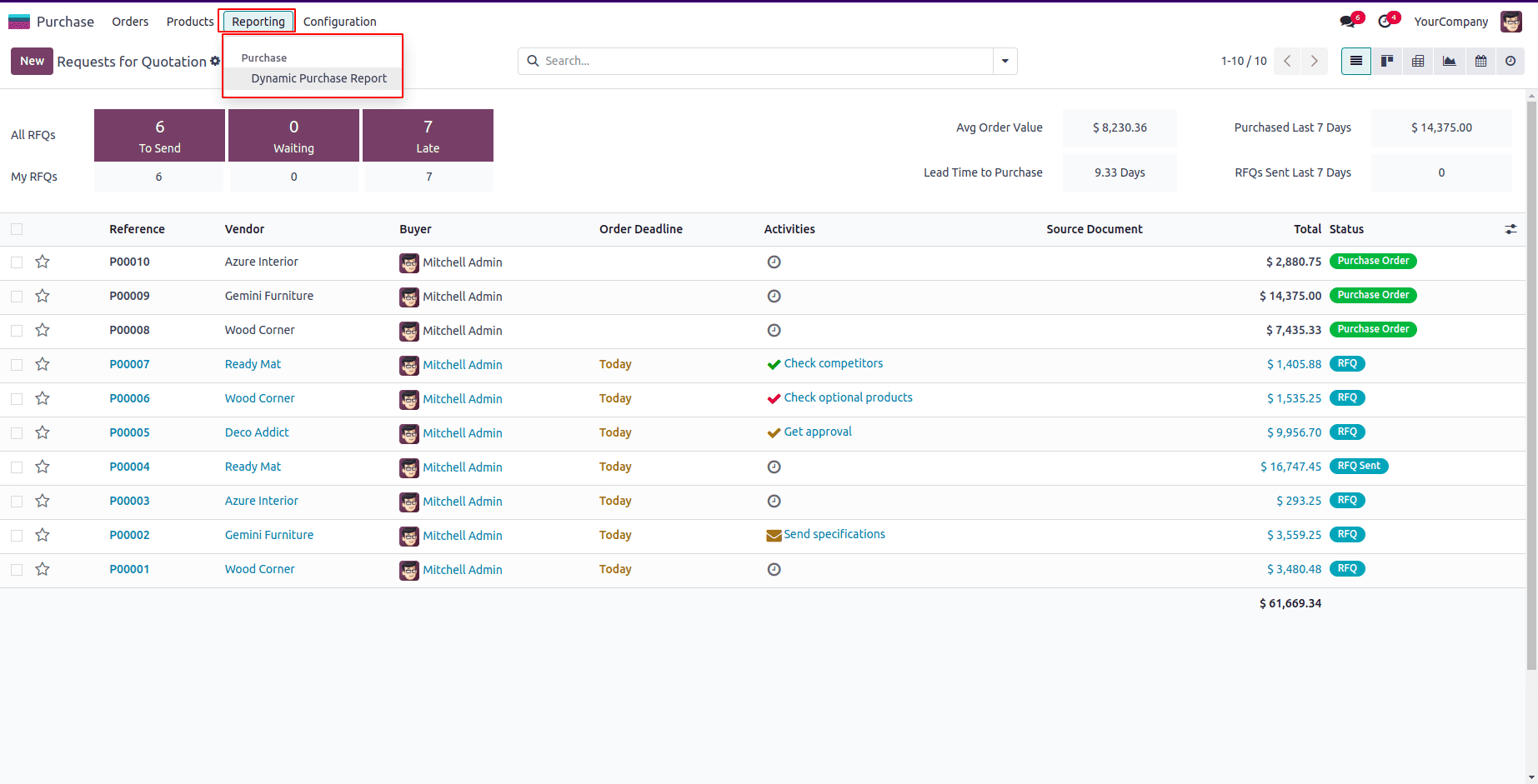This screenshot has height=784, width=1538.
Task: Open the Reporting menu
Action: pyautogui.click(x=258, y=22)
